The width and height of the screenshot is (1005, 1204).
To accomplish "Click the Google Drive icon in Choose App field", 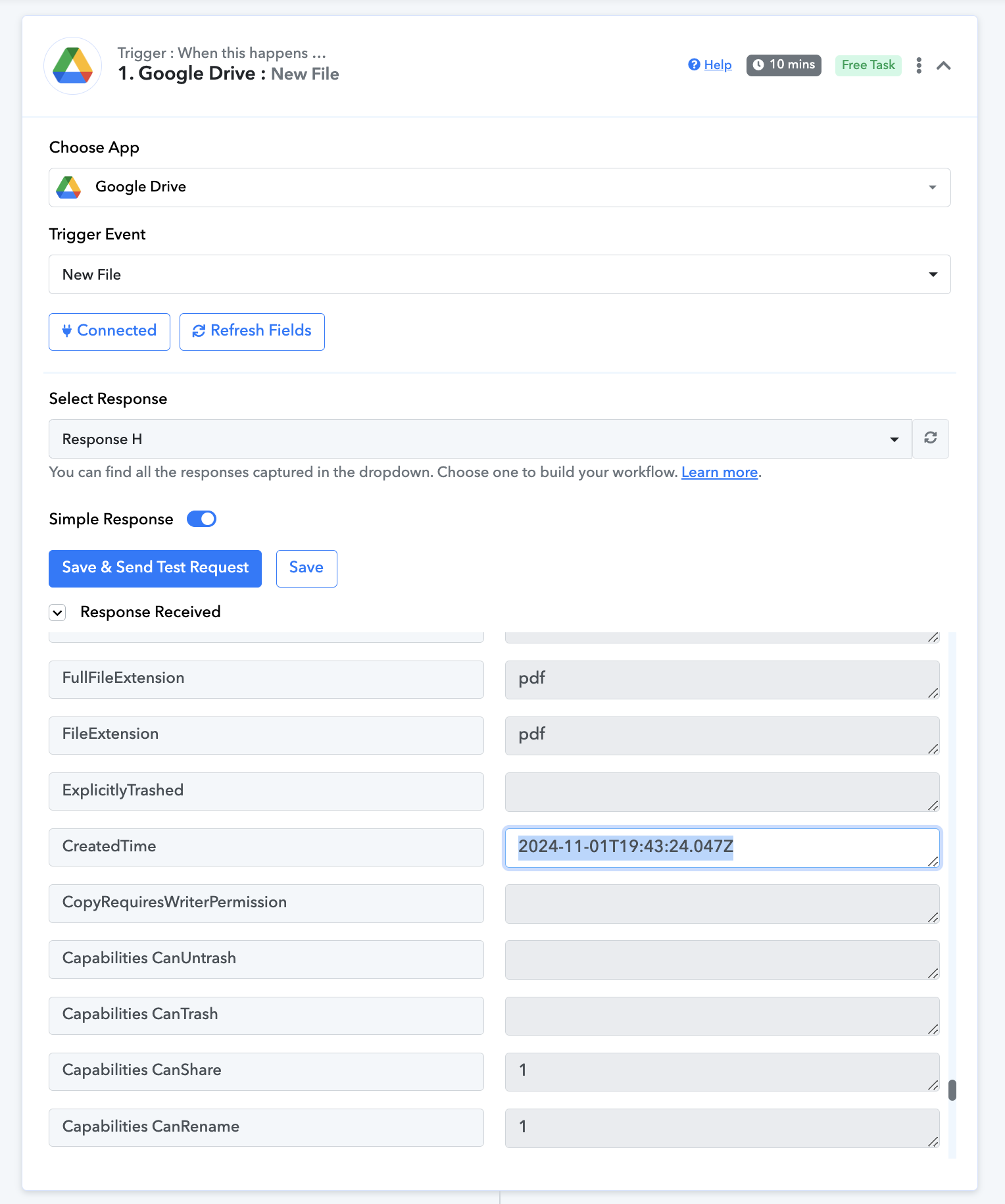I will [68, 188].
